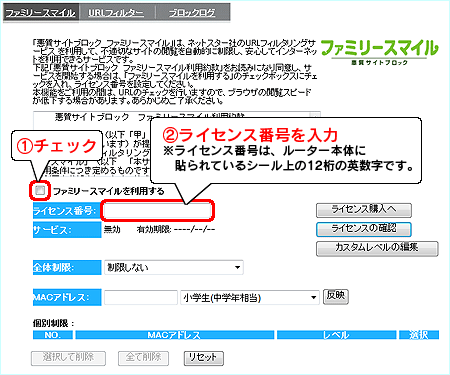Open the ブロックログ tab
Screen dimensions: 450x375
(x=192, y=13)
